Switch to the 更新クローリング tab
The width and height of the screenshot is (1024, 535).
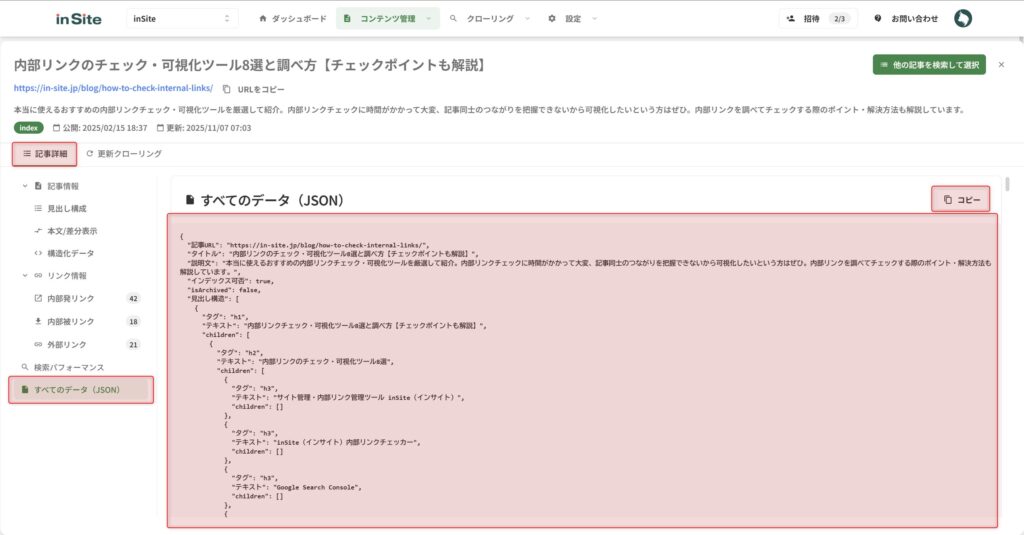(124, 154)
